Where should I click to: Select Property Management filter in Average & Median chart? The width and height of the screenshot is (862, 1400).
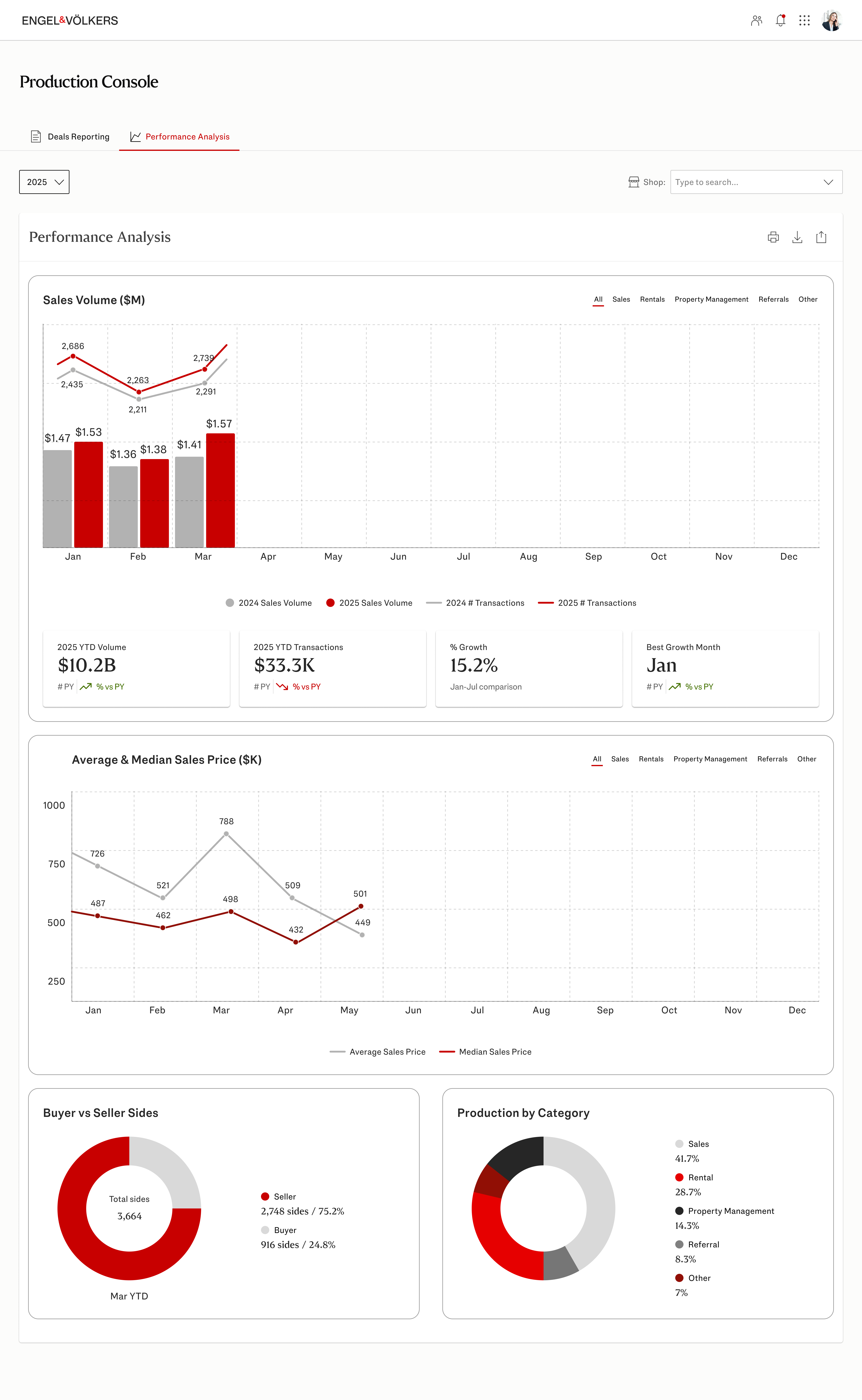[710, 759]
